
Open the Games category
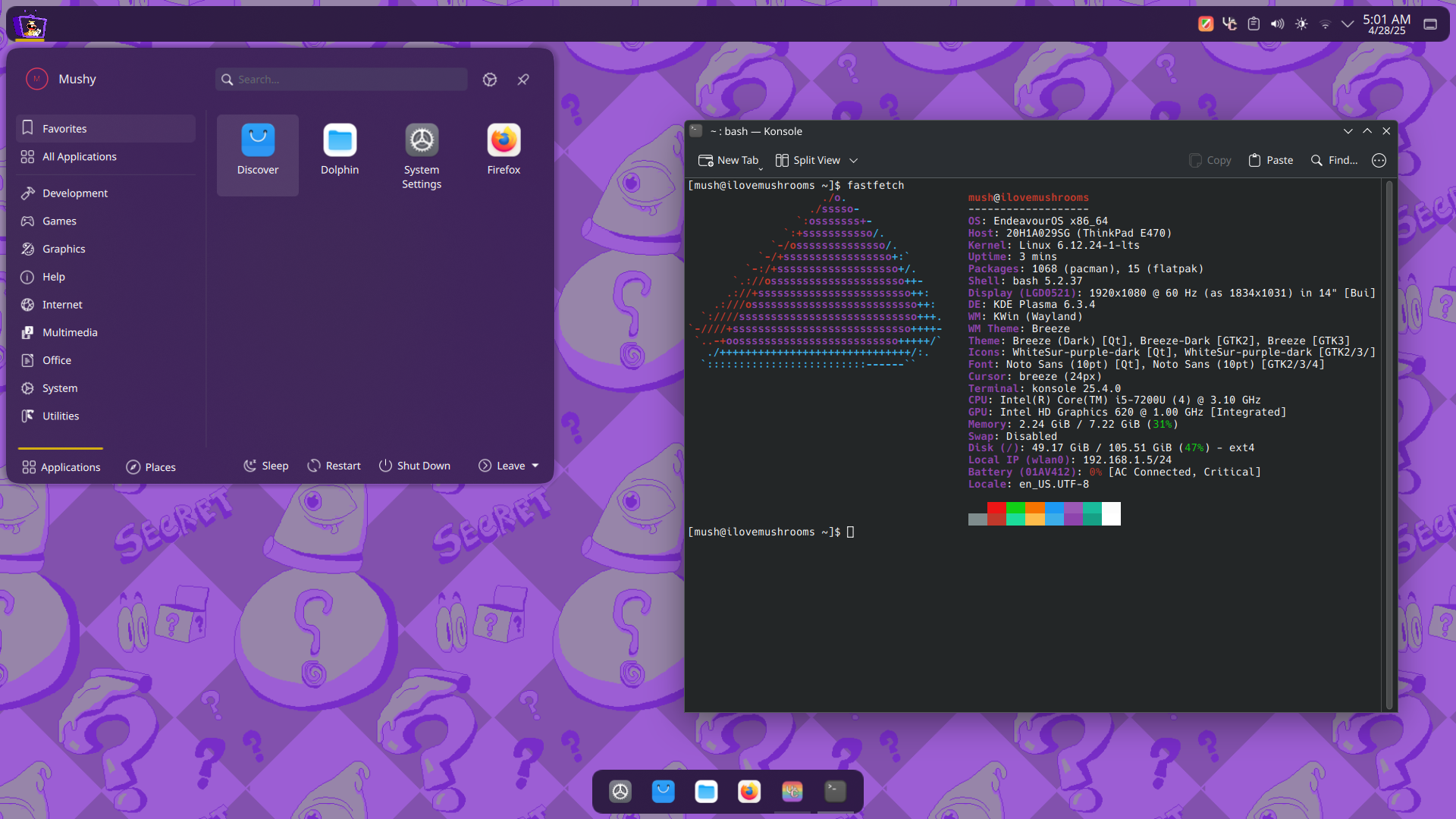(105, 221)
